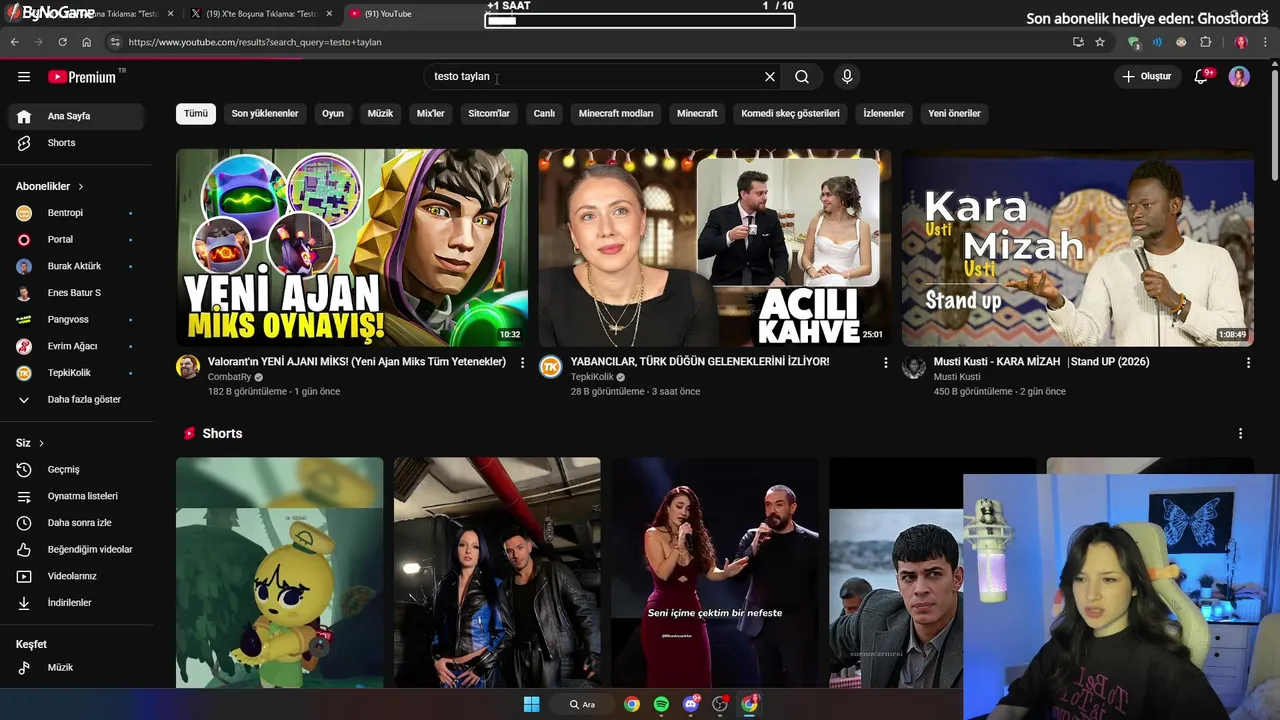Select the Komedi skeç gösterileri chip
1280x720 pixels.
790,113
